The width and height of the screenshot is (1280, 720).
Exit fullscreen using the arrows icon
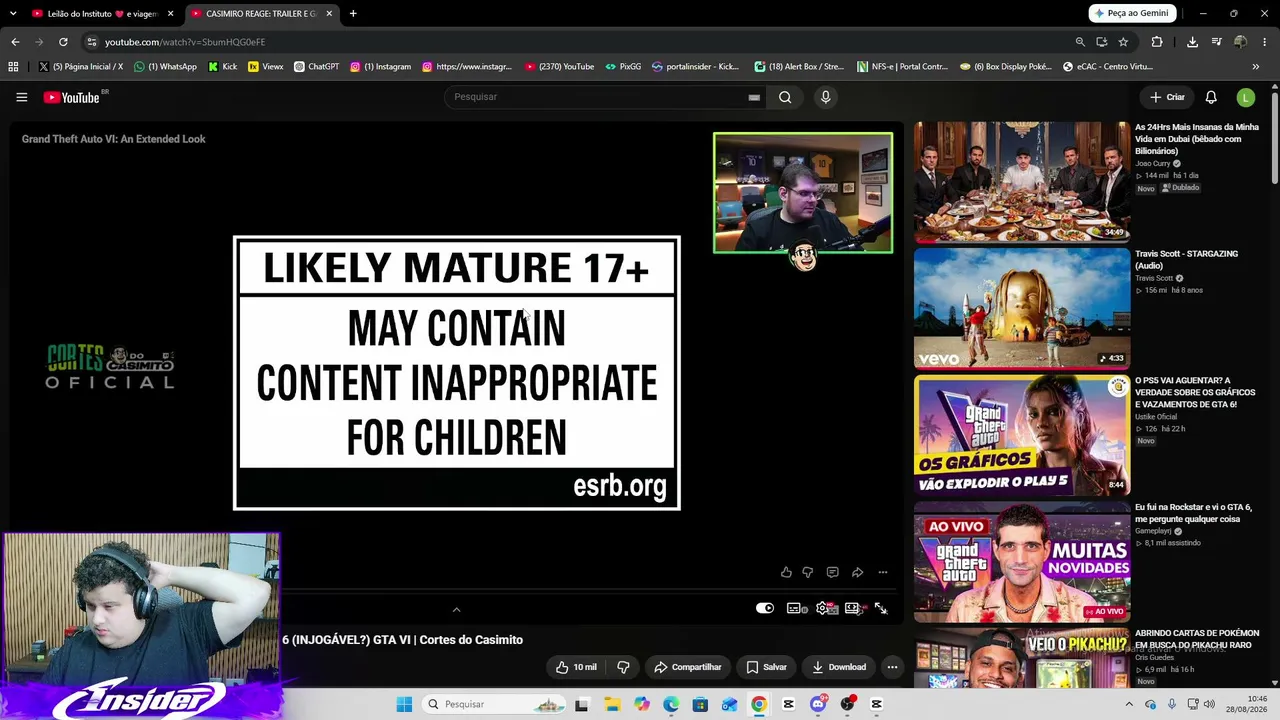coord(881,608)
